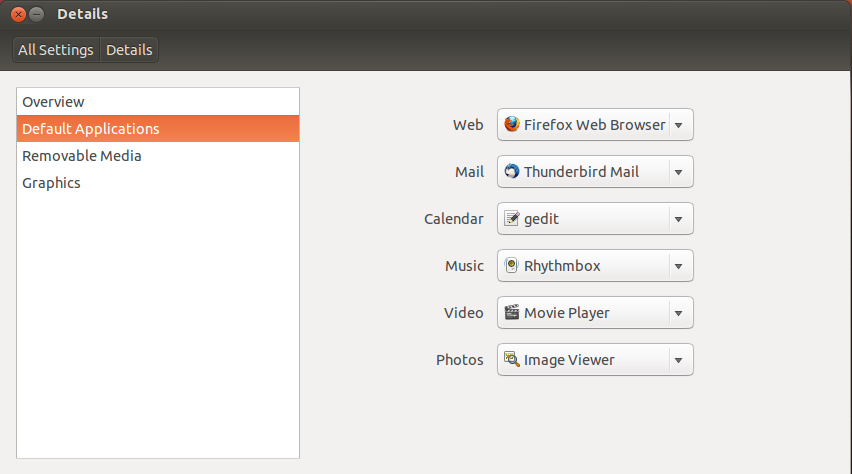The width and height of the screenshot is (852, 474).
Task: Close the Details window
Action: point(18,14)
